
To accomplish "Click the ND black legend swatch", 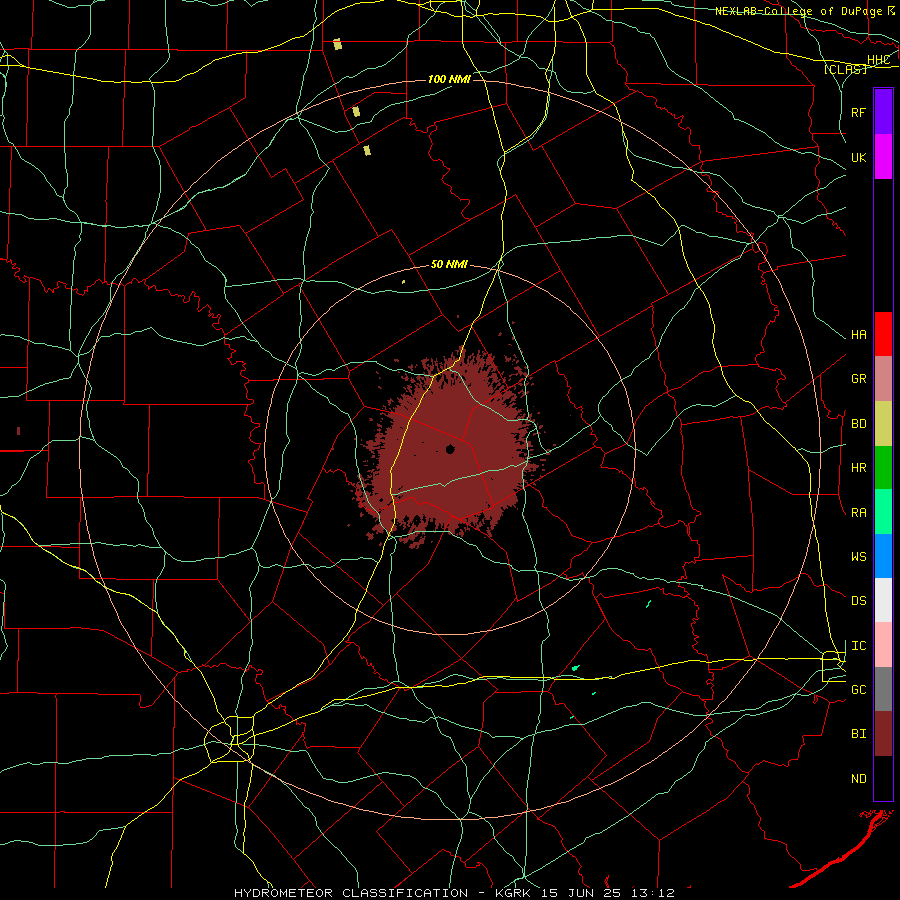I will pyautogui.click(x=883, y=778).
